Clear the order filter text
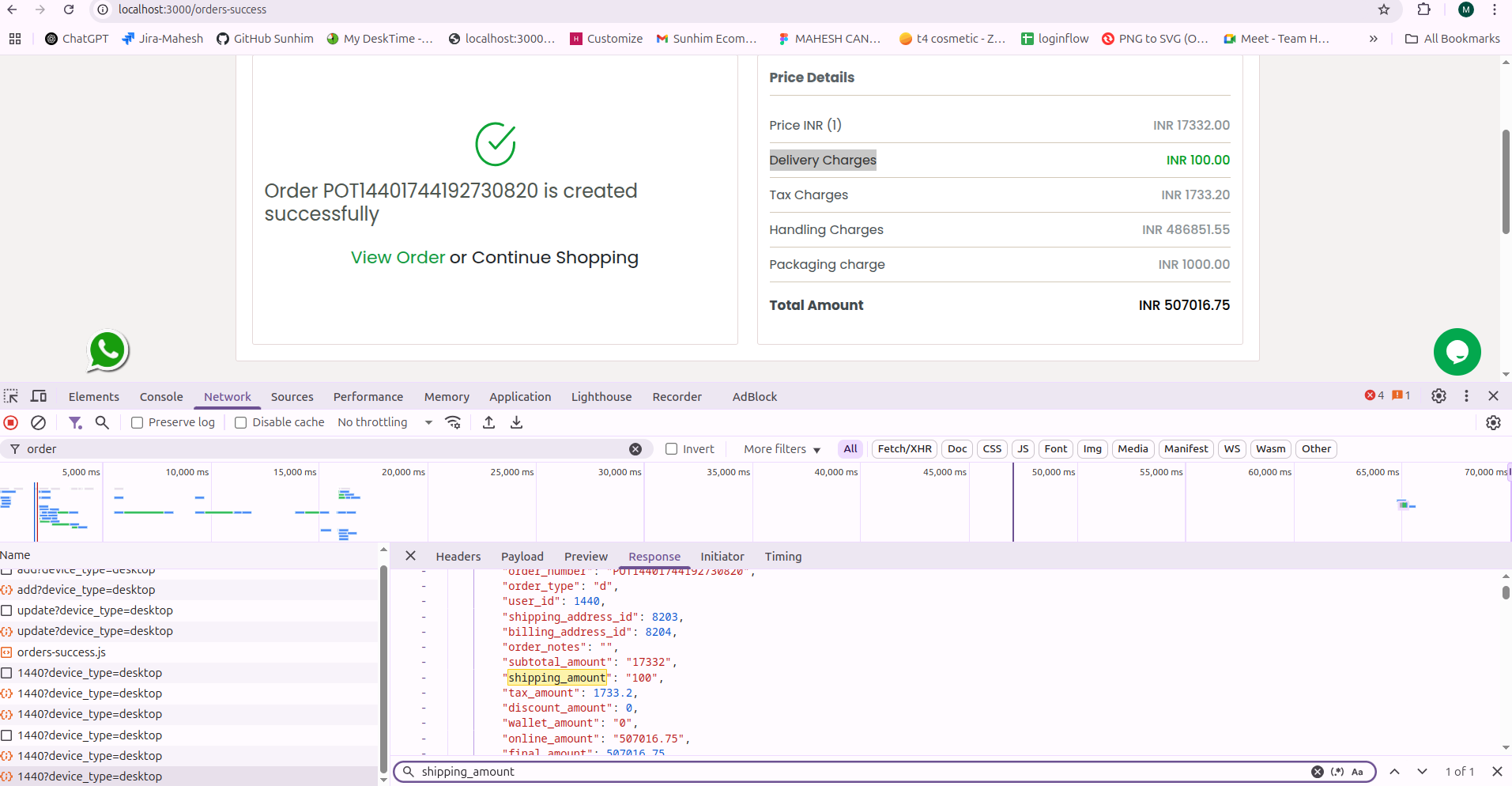Screen dimensions: 1512x786 [x=635, y=449]
